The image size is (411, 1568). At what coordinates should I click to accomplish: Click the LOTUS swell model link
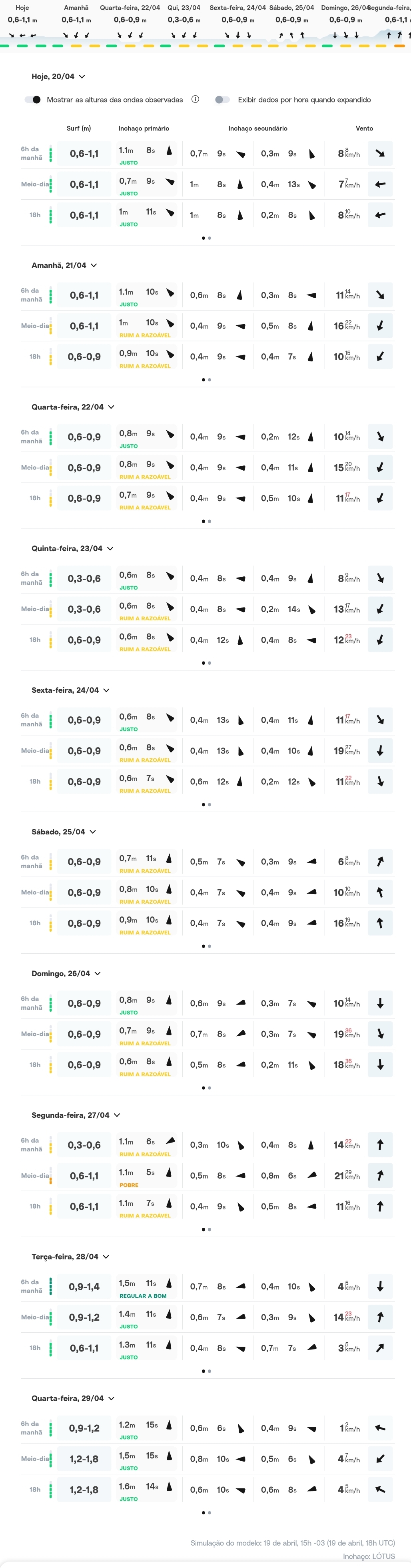coord(383,1556)
